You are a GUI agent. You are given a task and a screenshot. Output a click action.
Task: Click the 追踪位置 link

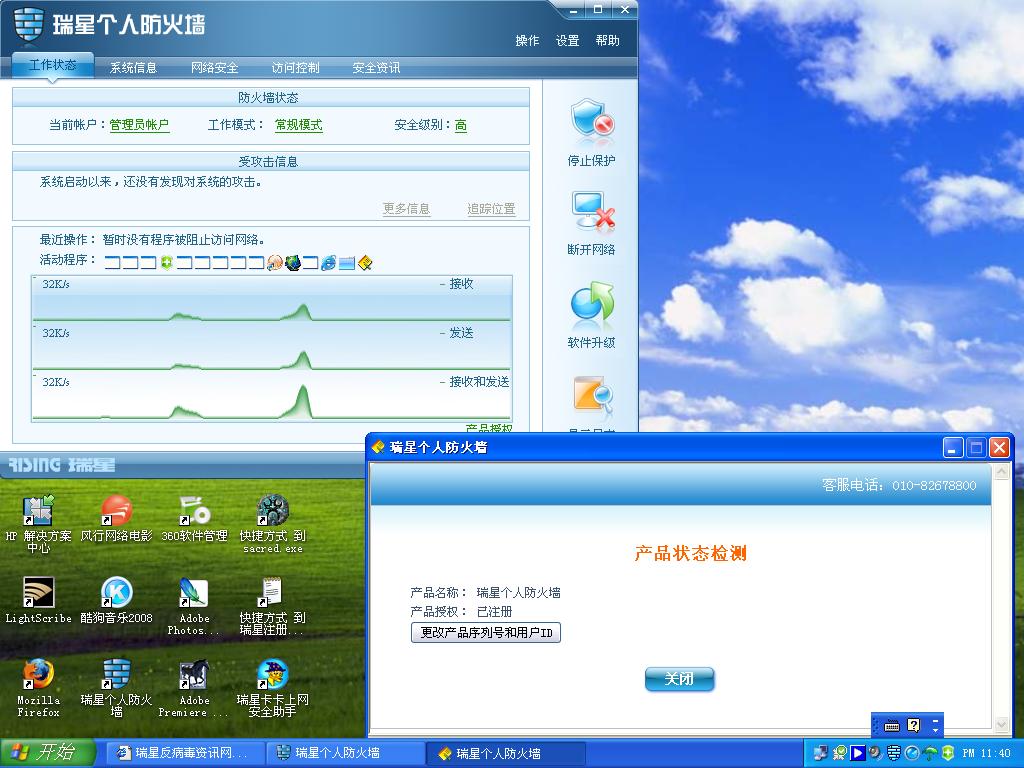click(x=491, y=209)
